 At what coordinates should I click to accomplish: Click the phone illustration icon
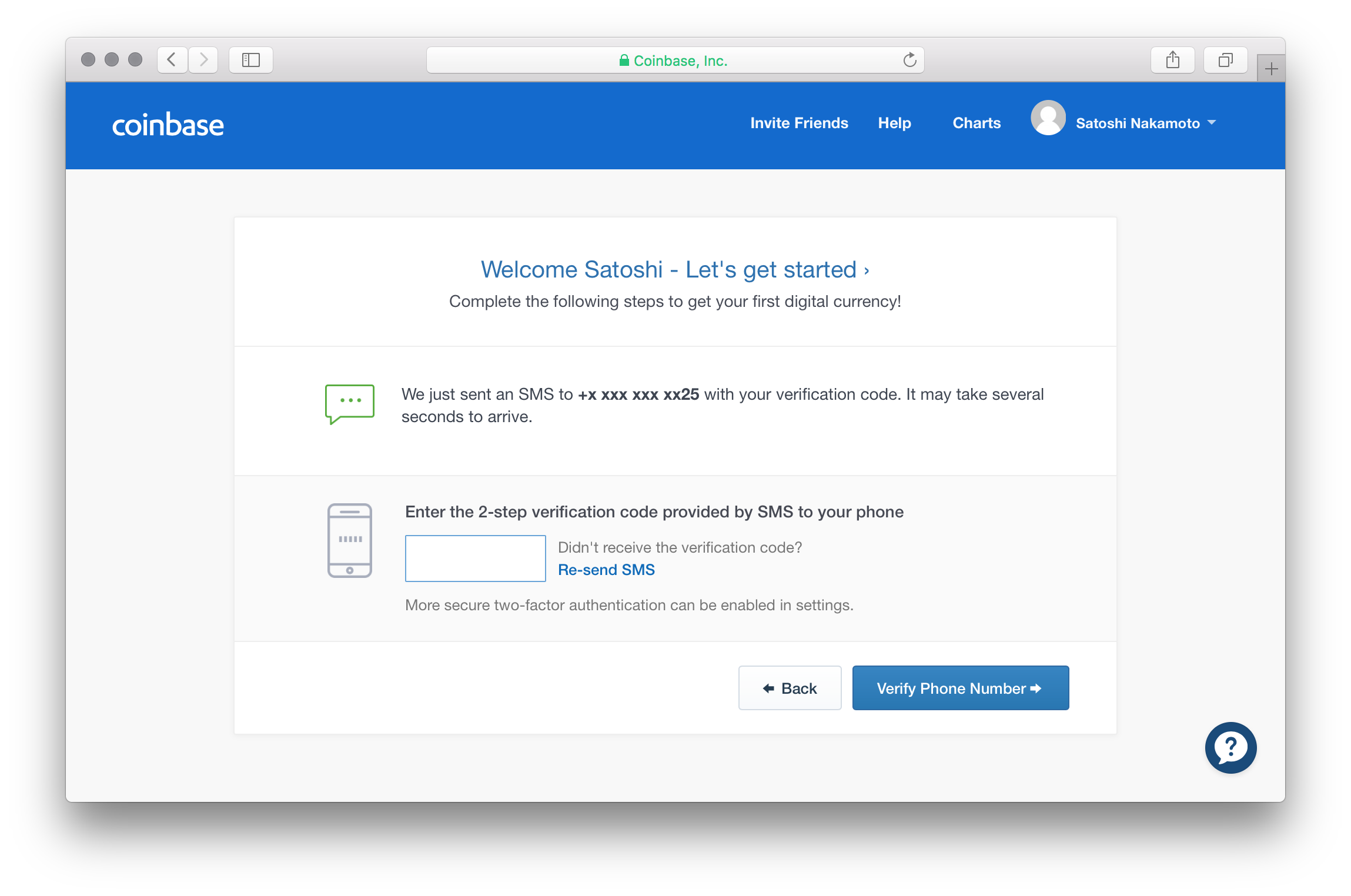350,540
